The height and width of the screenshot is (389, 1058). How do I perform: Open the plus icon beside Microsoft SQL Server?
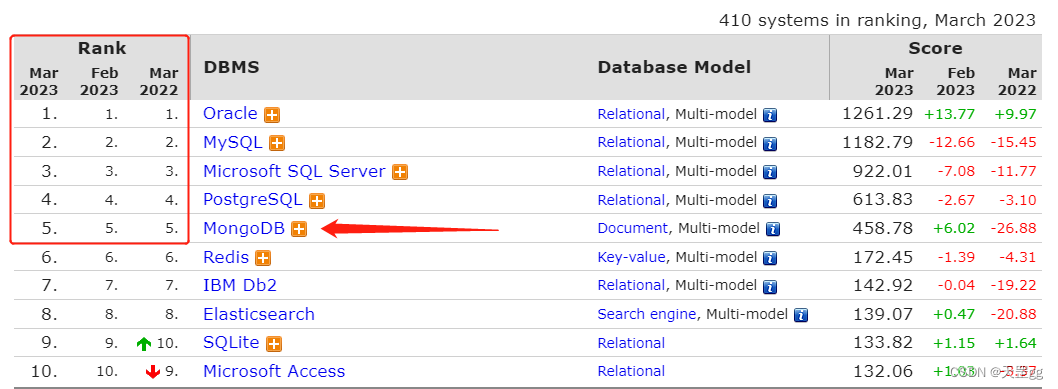[x=400, y=173]
